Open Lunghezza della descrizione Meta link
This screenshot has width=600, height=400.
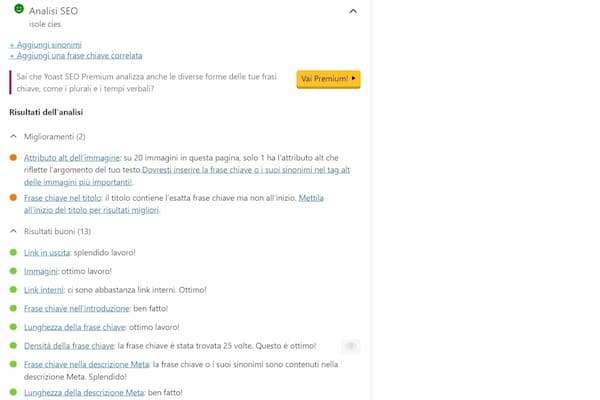84,393
